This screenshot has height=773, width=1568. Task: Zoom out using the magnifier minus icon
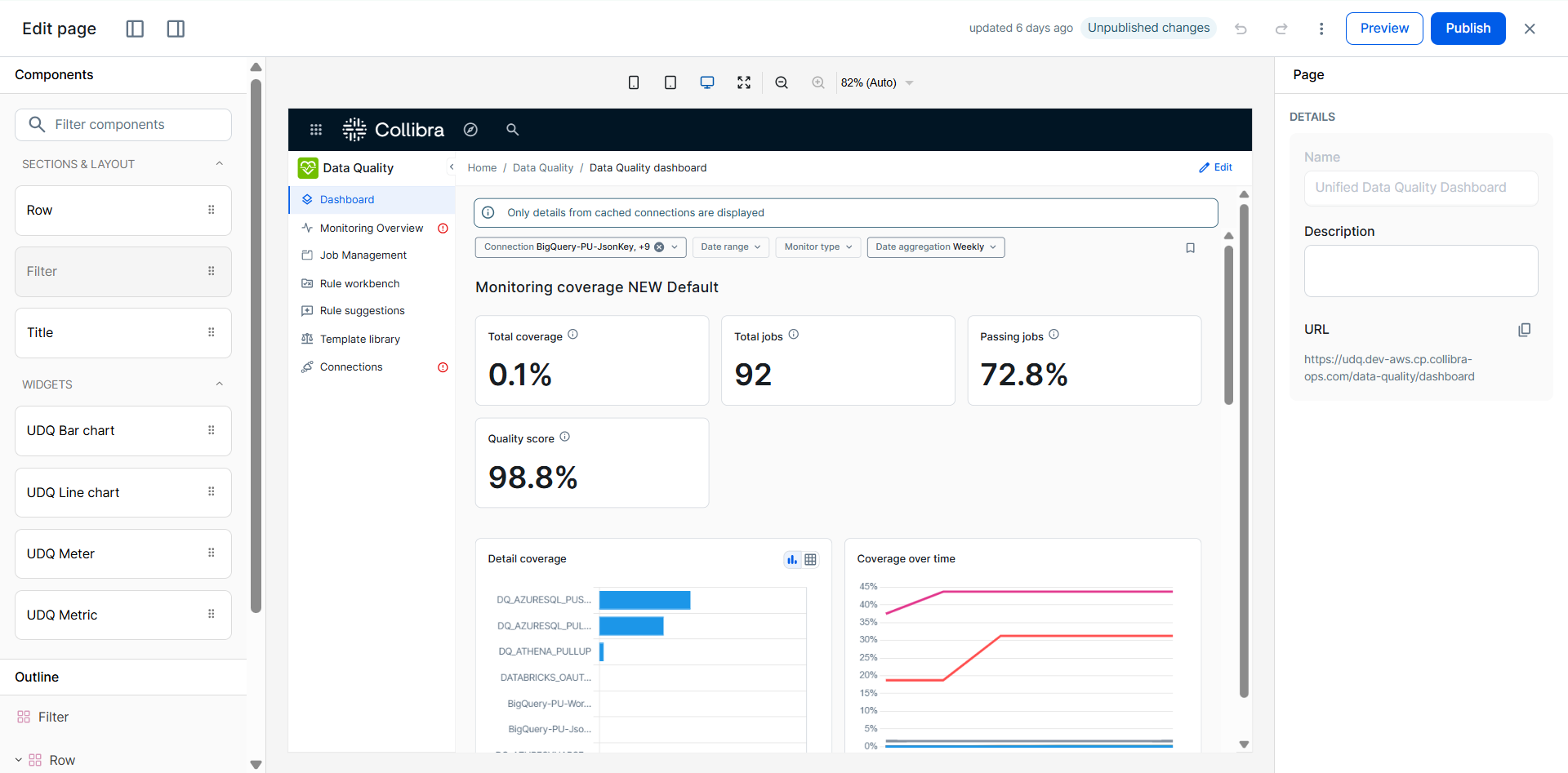tap(782, 82)
